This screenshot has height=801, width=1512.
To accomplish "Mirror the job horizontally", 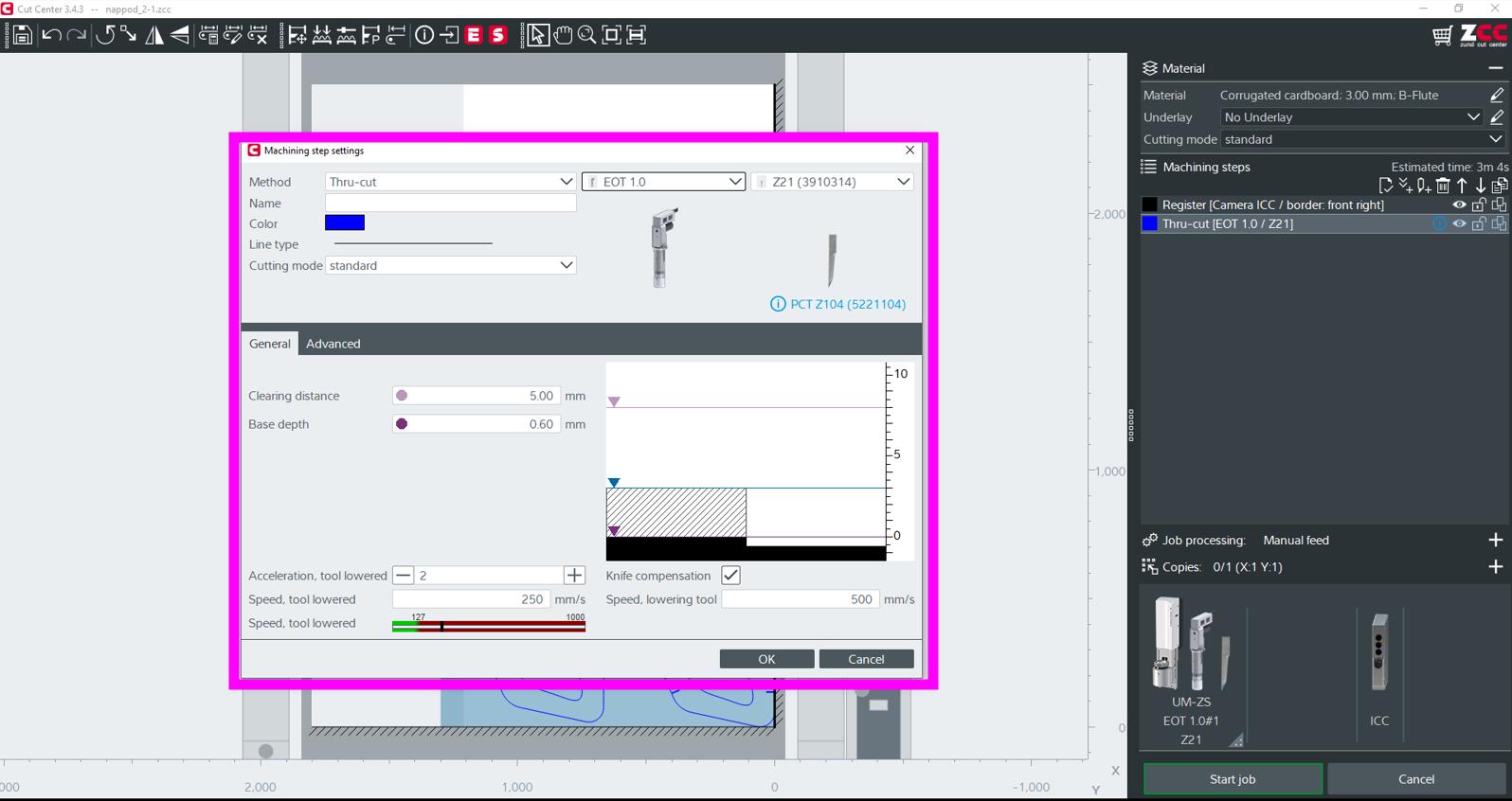I will click(153, 35).
